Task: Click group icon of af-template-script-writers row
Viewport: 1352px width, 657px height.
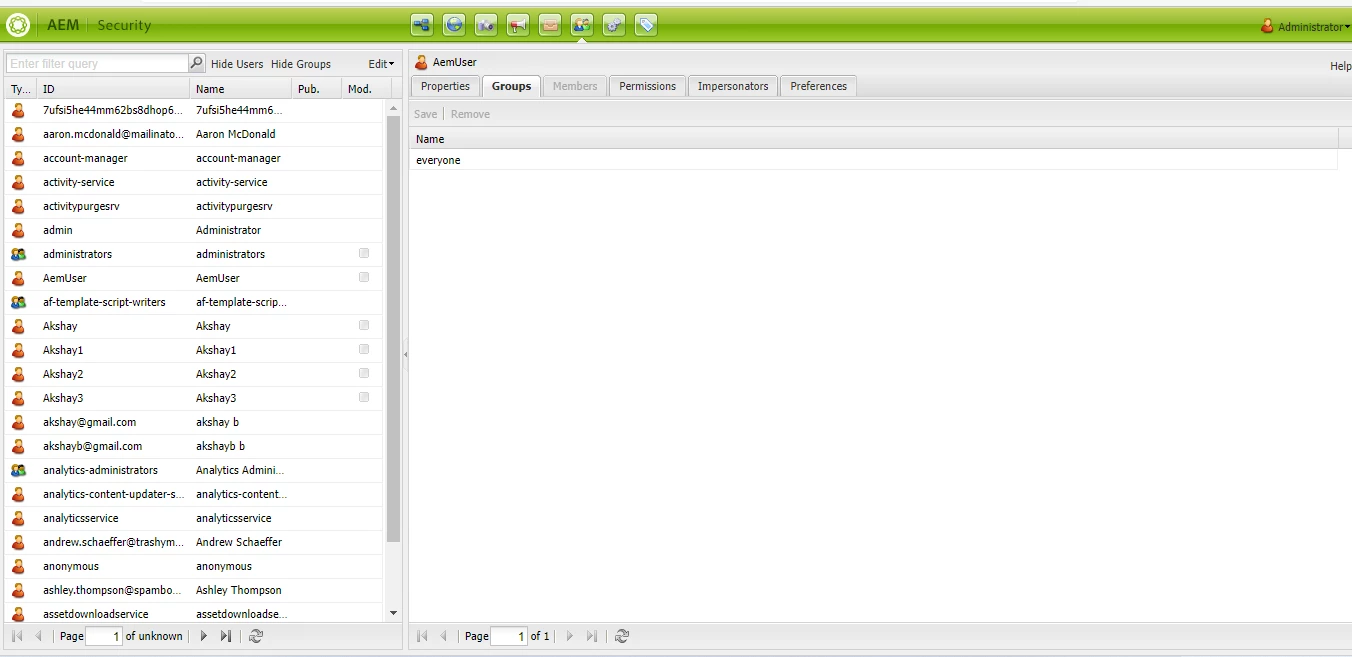Action: 18,302
